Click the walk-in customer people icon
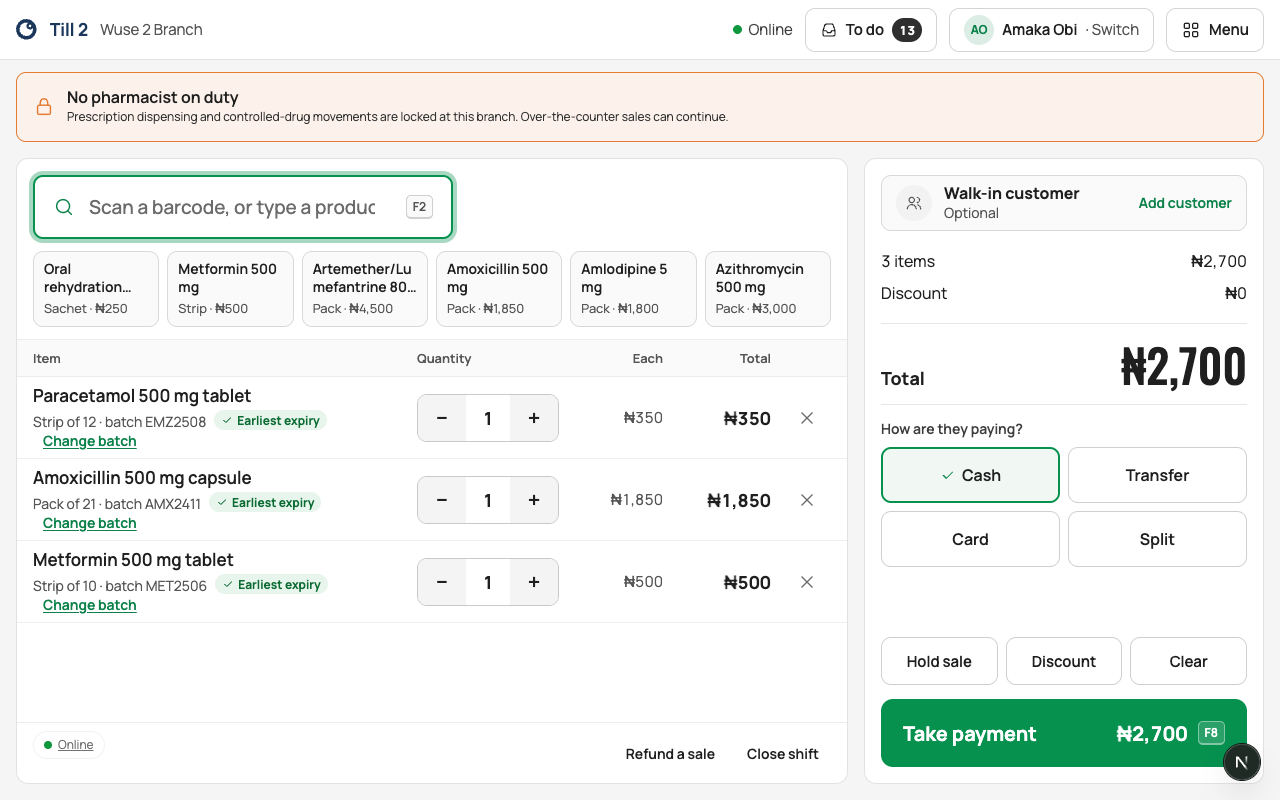The image size is (1280, 800). click(914, 203)
